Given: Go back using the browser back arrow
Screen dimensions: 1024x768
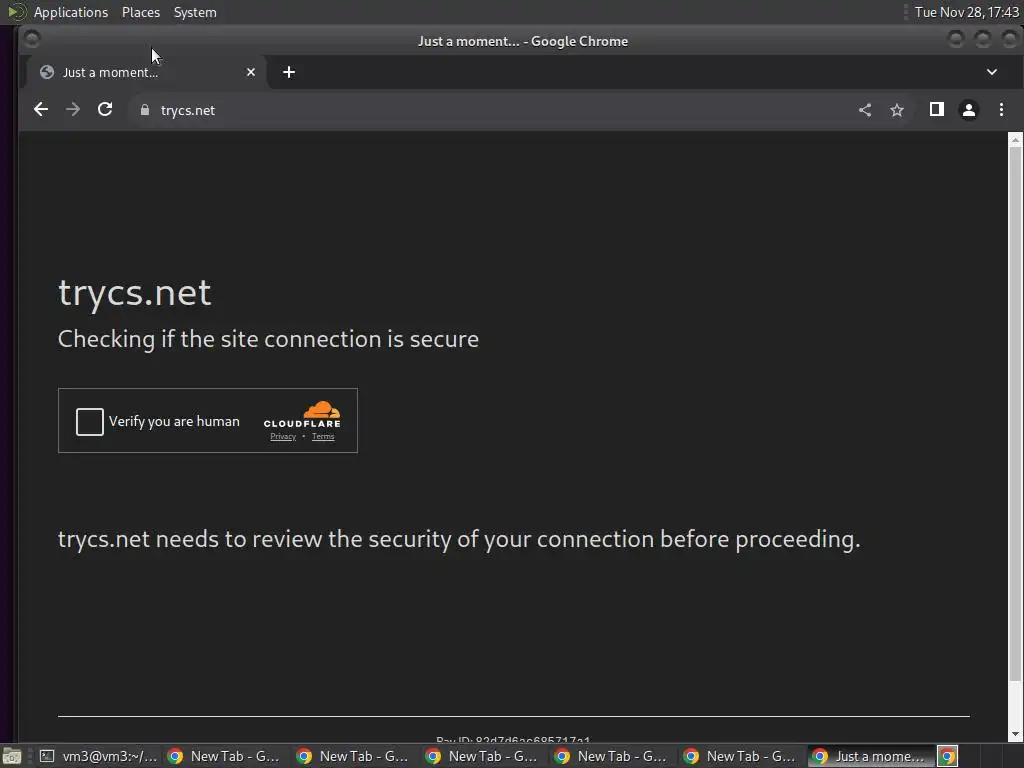Looking at the screenshot, I should coord(40,110).
